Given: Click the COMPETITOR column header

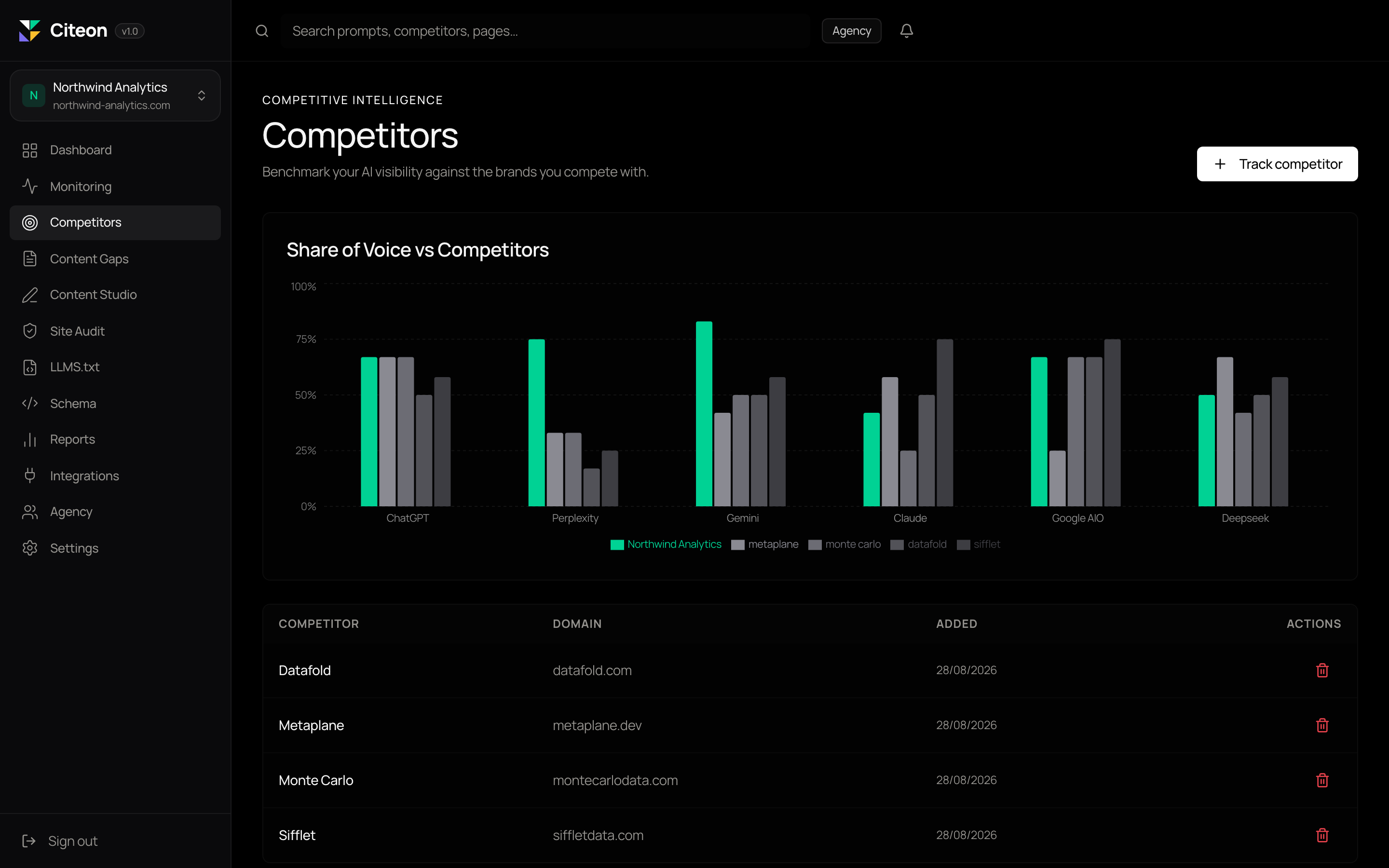Looking at the screenshot, I should click(x=318, y=624).
